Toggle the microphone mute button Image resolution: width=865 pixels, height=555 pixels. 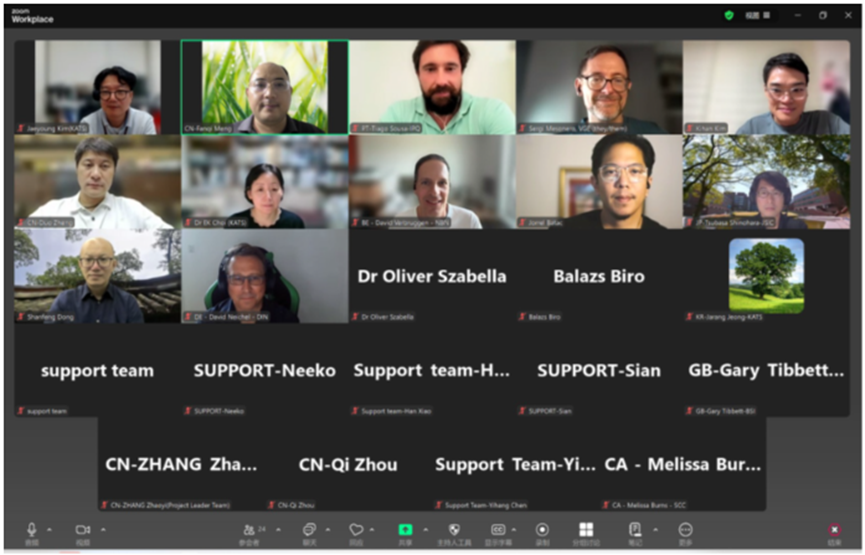click(32, 530)
